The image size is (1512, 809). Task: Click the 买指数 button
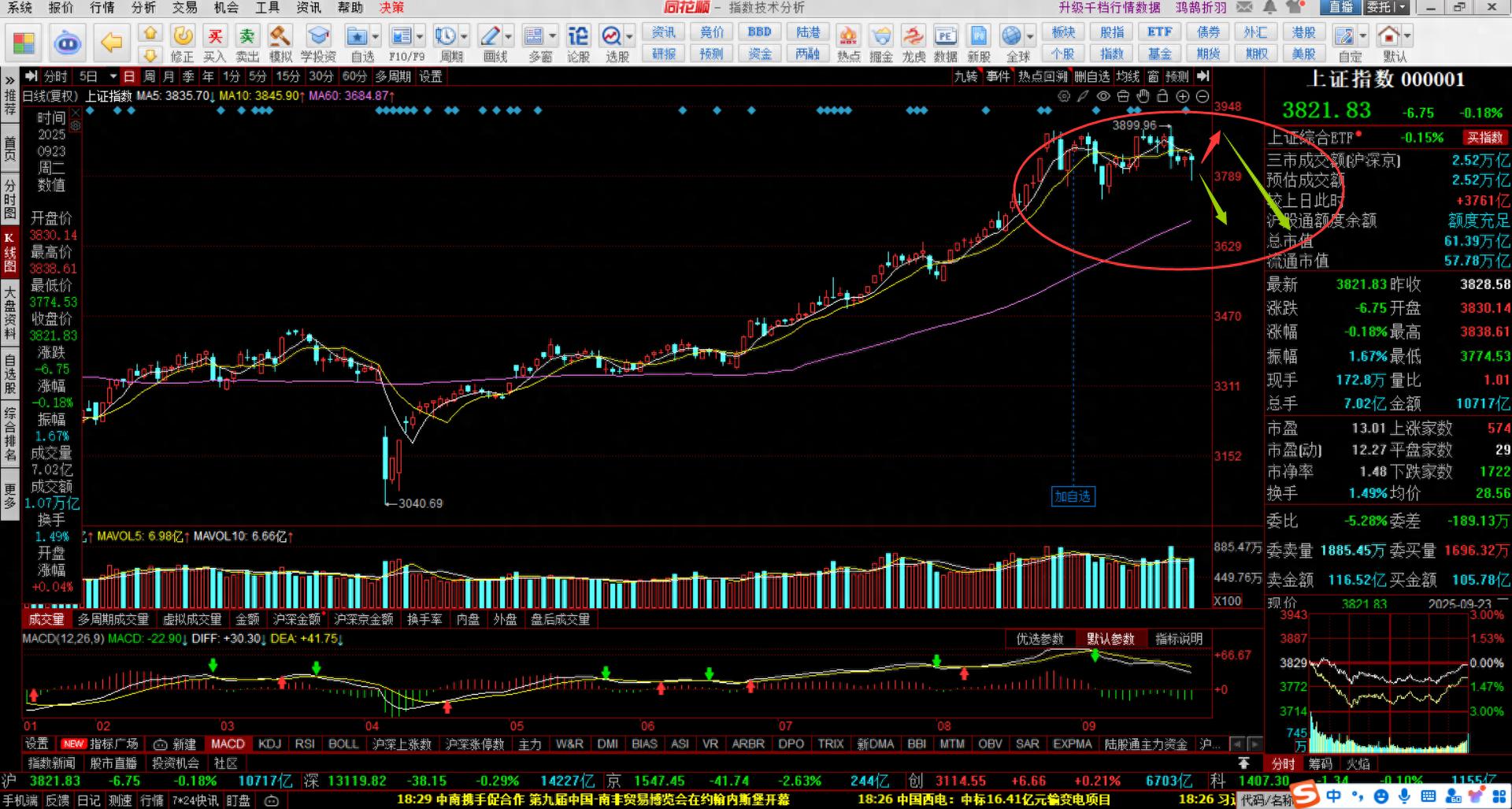click(x=1484, y=137)
